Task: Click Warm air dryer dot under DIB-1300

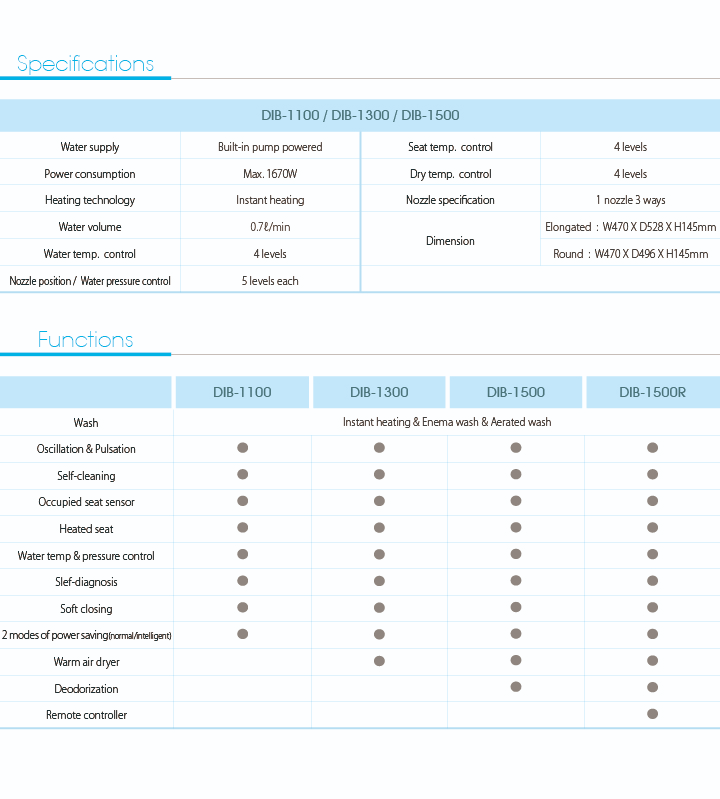Action: [x=379, y=661]
